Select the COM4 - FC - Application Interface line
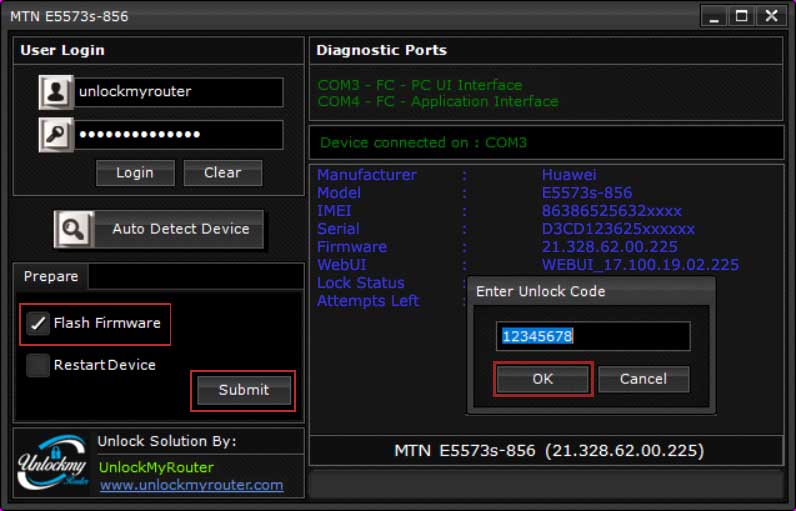 click(x=438, y=101)
